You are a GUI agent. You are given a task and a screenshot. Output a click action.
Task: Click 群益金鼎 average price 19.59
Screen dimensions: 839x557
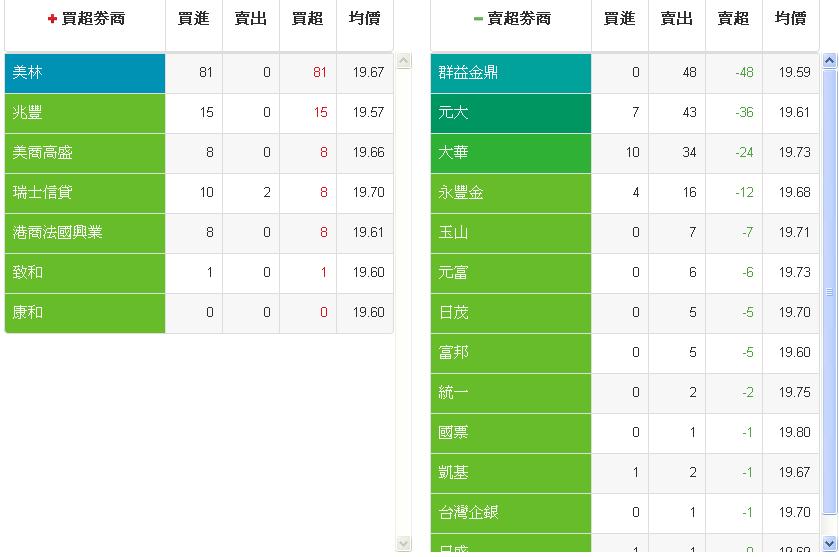(795, 72)
